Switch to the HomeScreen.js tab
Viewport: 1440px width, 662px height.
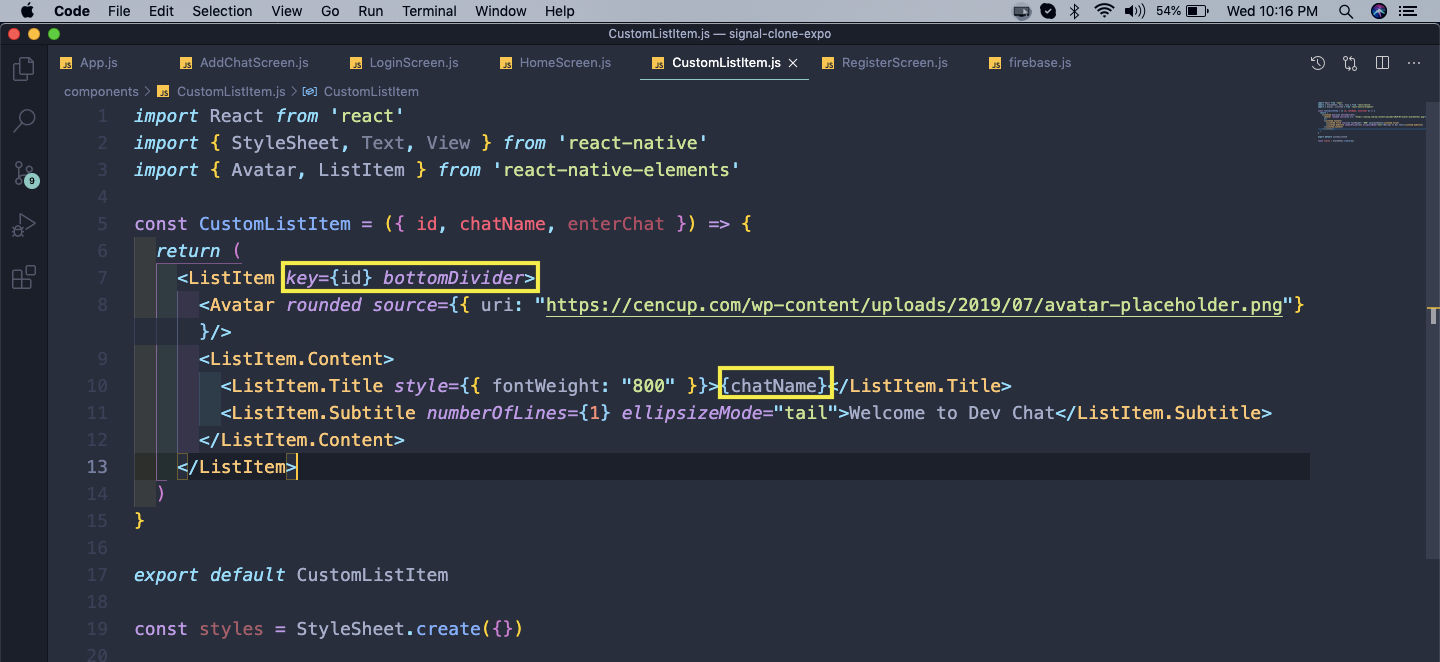[x=565, y=62]
